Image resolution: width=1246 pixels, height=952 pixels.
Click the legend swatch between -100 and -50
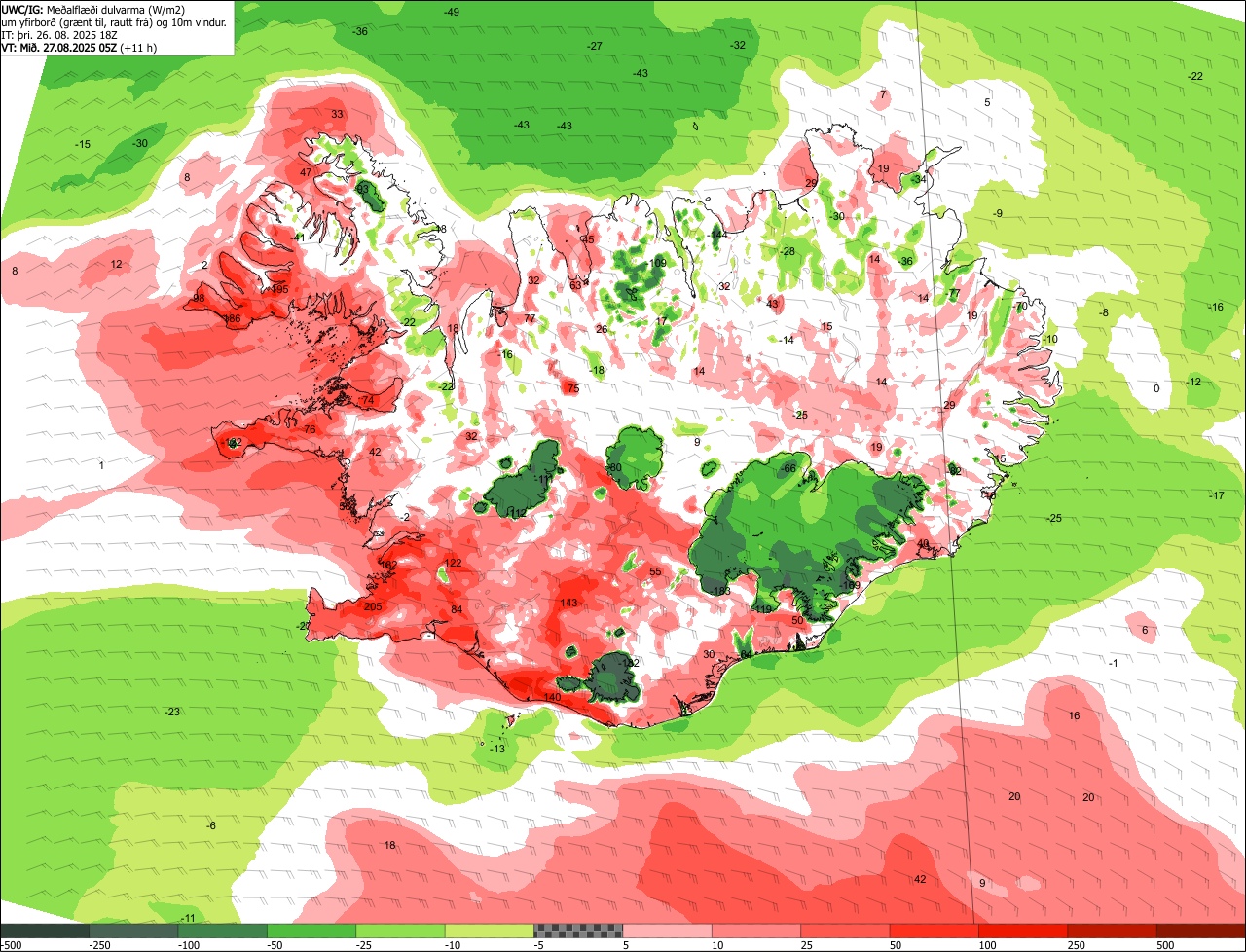pyautogui.click(x=222, y=931)
